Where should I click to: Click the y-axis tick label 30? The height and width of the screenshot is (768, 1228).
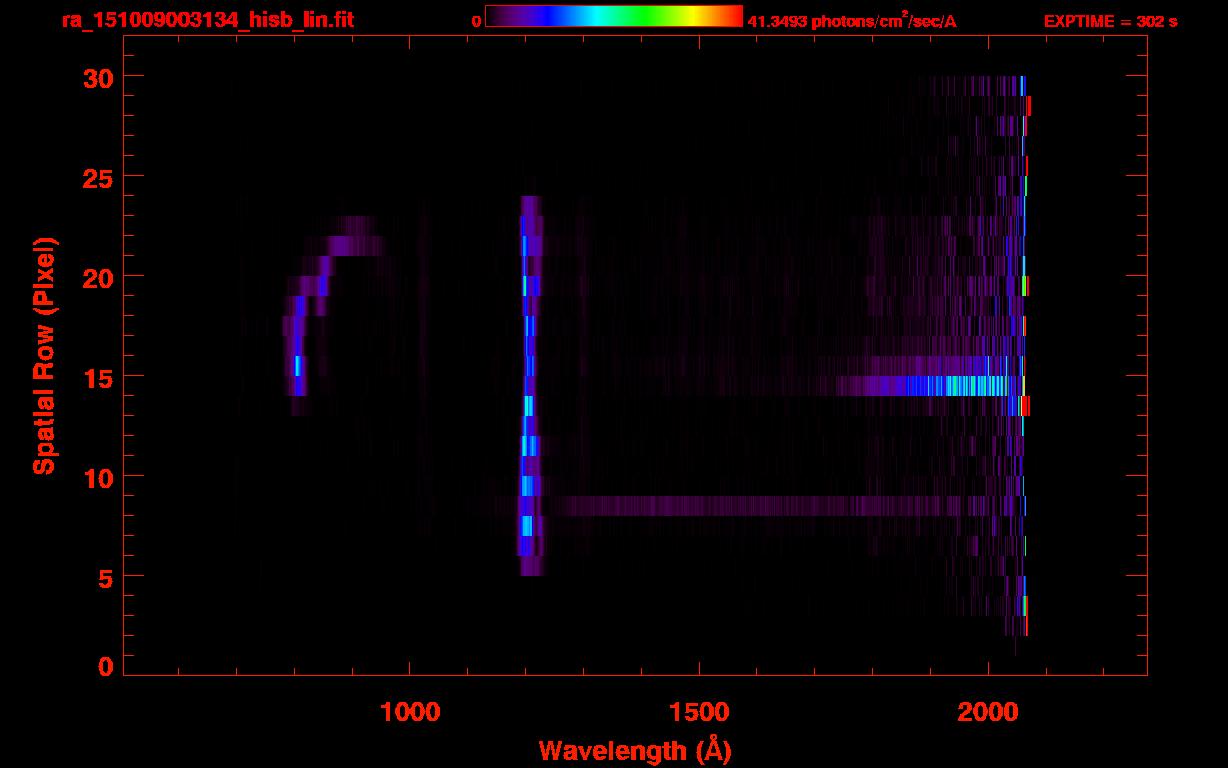97,77
